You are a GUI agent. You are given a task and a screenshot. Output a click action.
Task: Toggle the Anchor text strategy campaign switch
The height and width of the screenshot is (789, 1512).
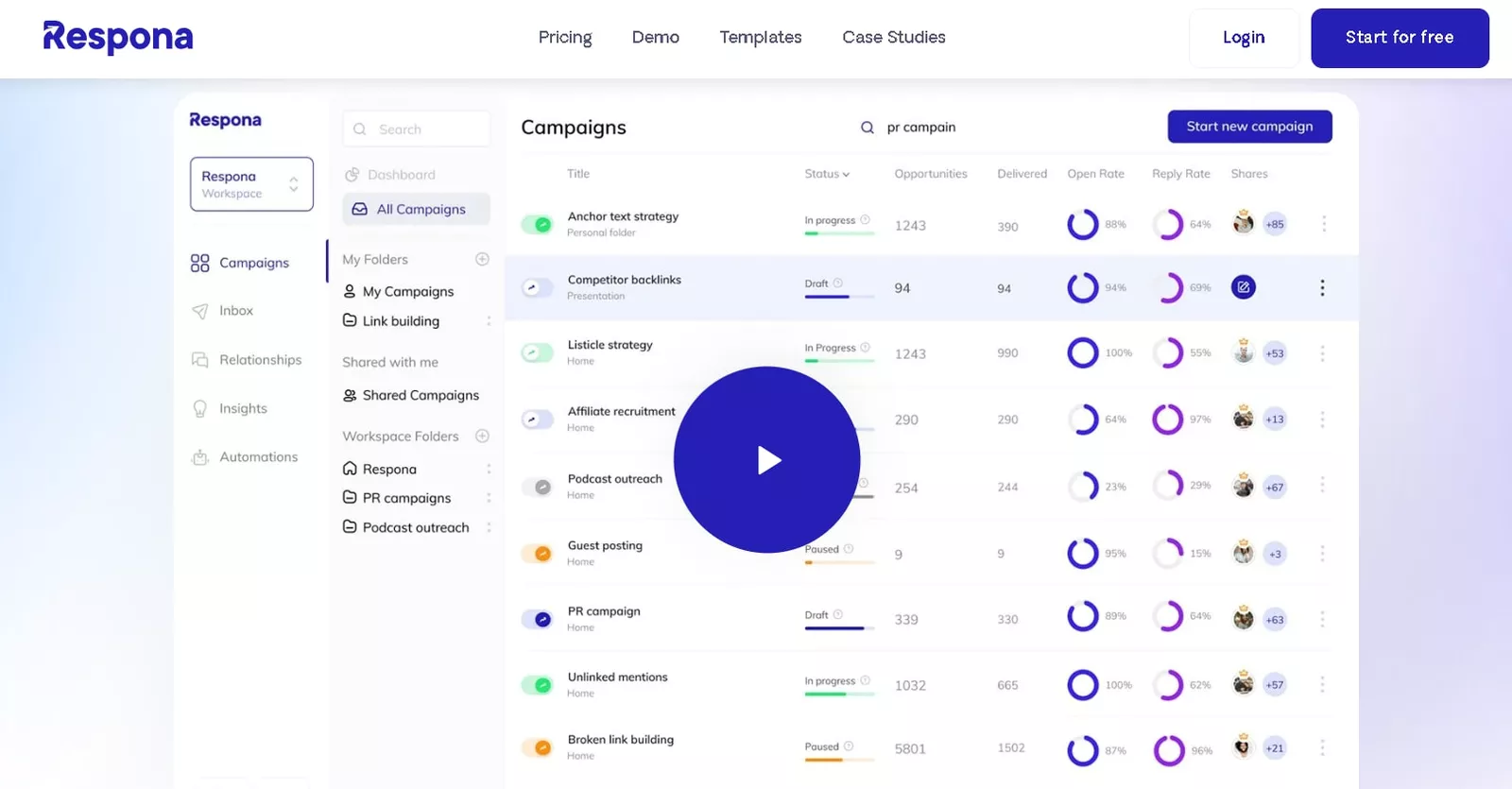(x=538, y=224)
